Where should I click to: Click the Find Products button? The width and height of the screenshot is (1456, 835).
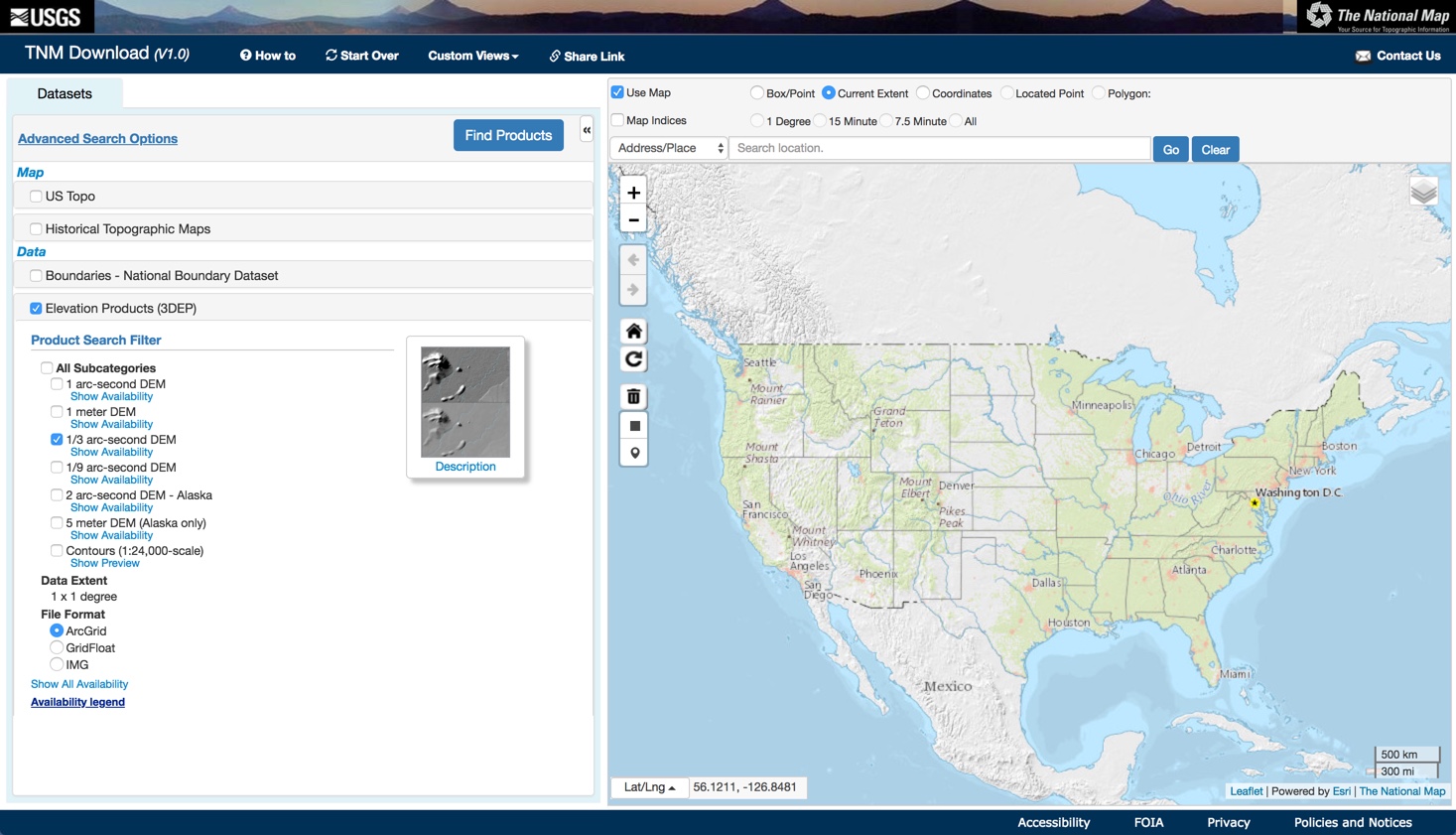[x=508, y=135]
